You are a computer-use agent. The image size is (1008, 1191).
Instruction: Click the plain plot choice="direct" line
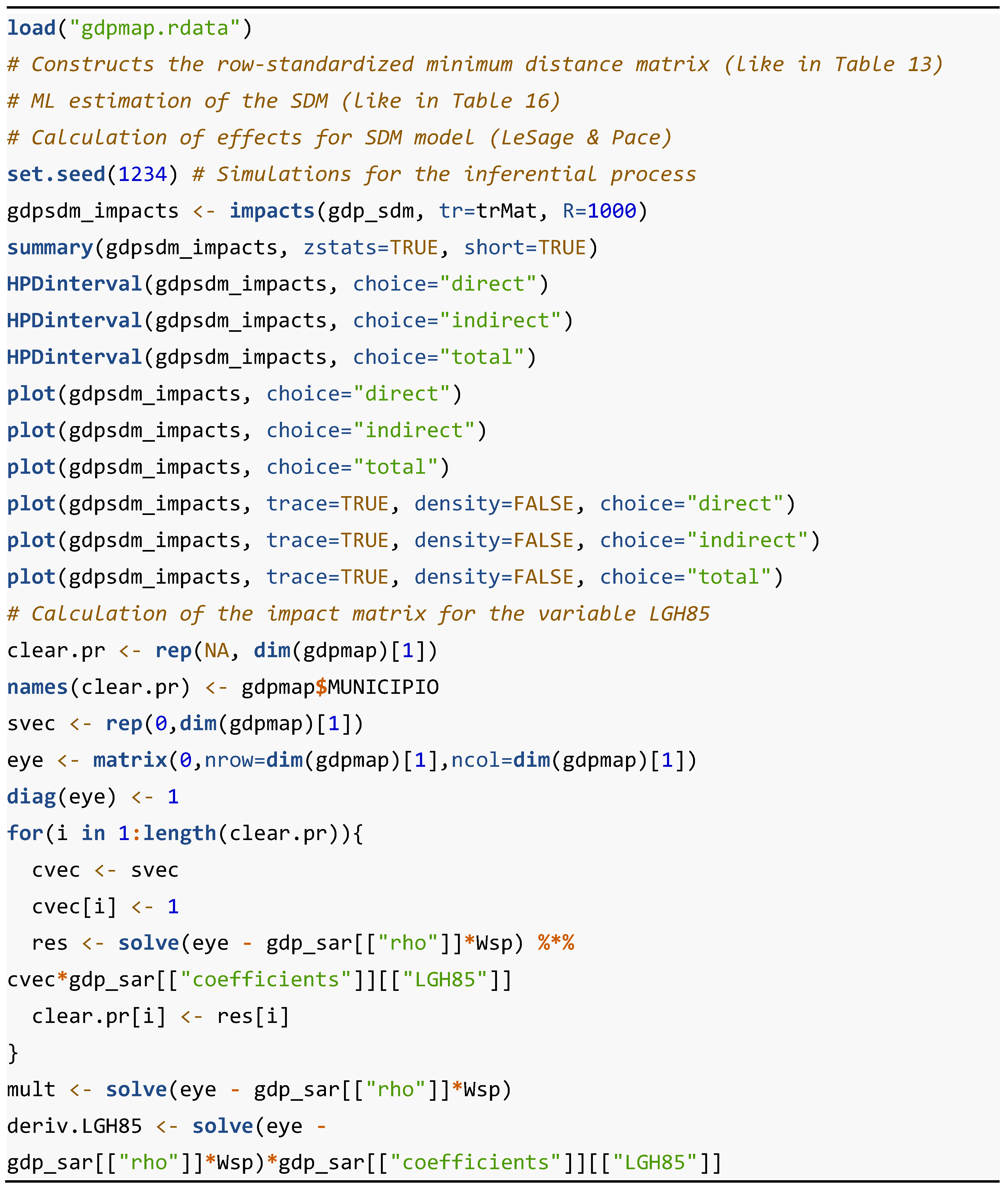pyautogui.click(x=235, y=393)
